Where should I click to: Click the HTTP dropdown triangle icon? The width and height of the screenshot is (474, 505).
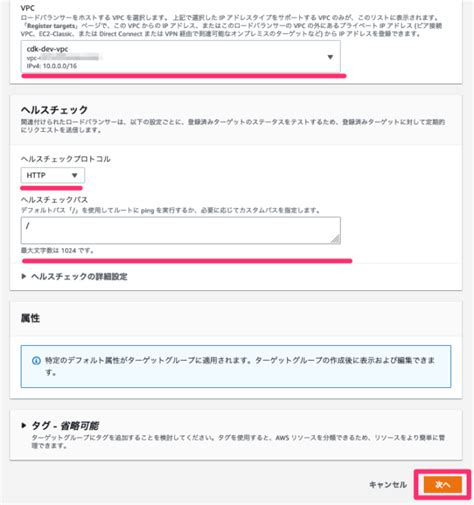pyautogui.click(x=75, y=175)
